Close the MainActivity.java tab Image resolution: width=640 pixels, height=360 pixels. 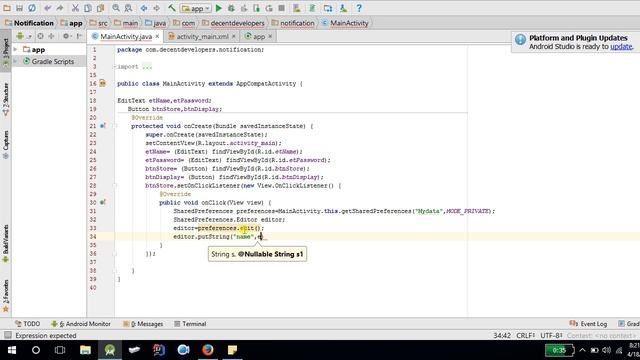tap(157, 36)
